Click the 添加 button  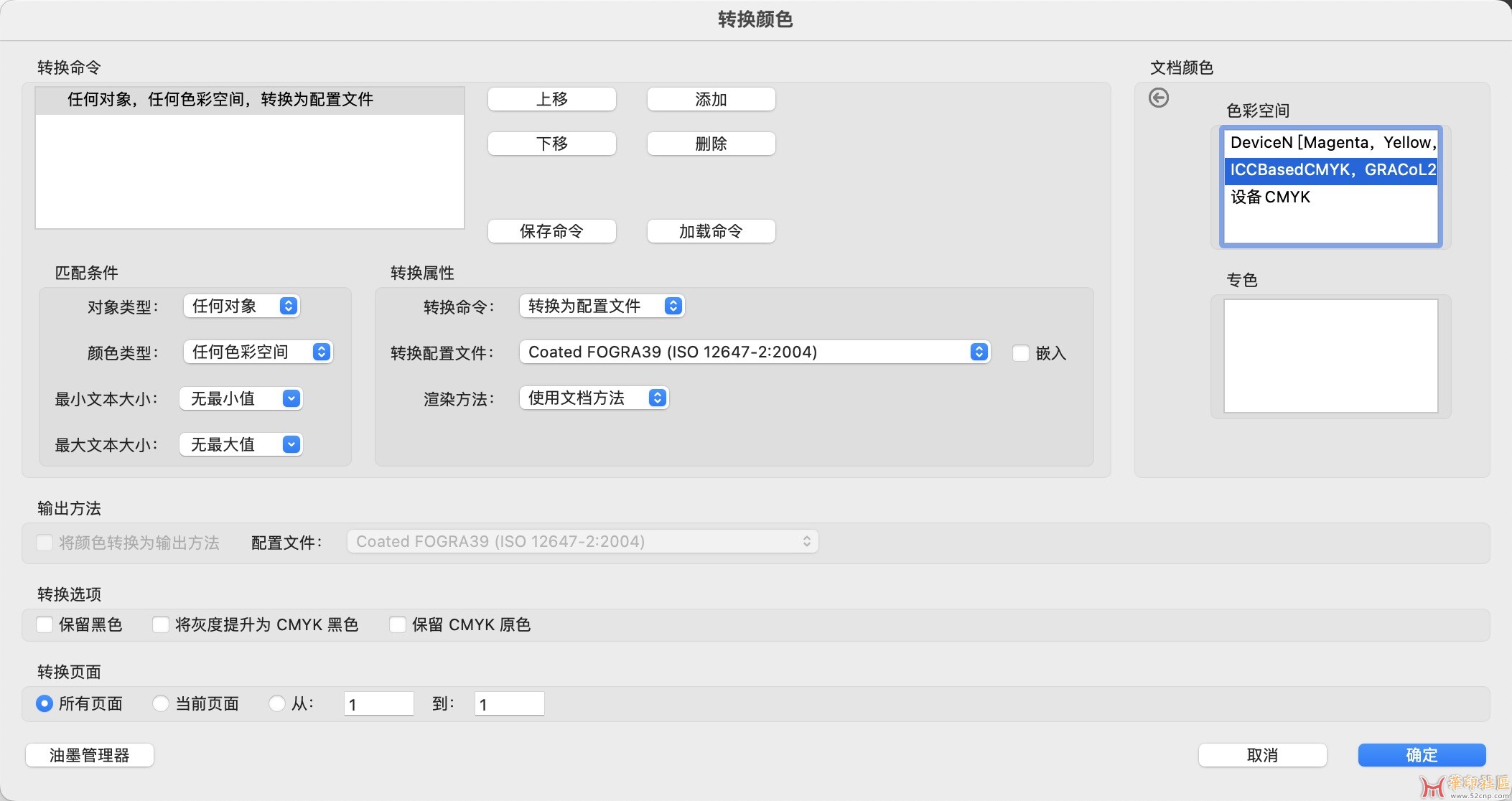711,100
